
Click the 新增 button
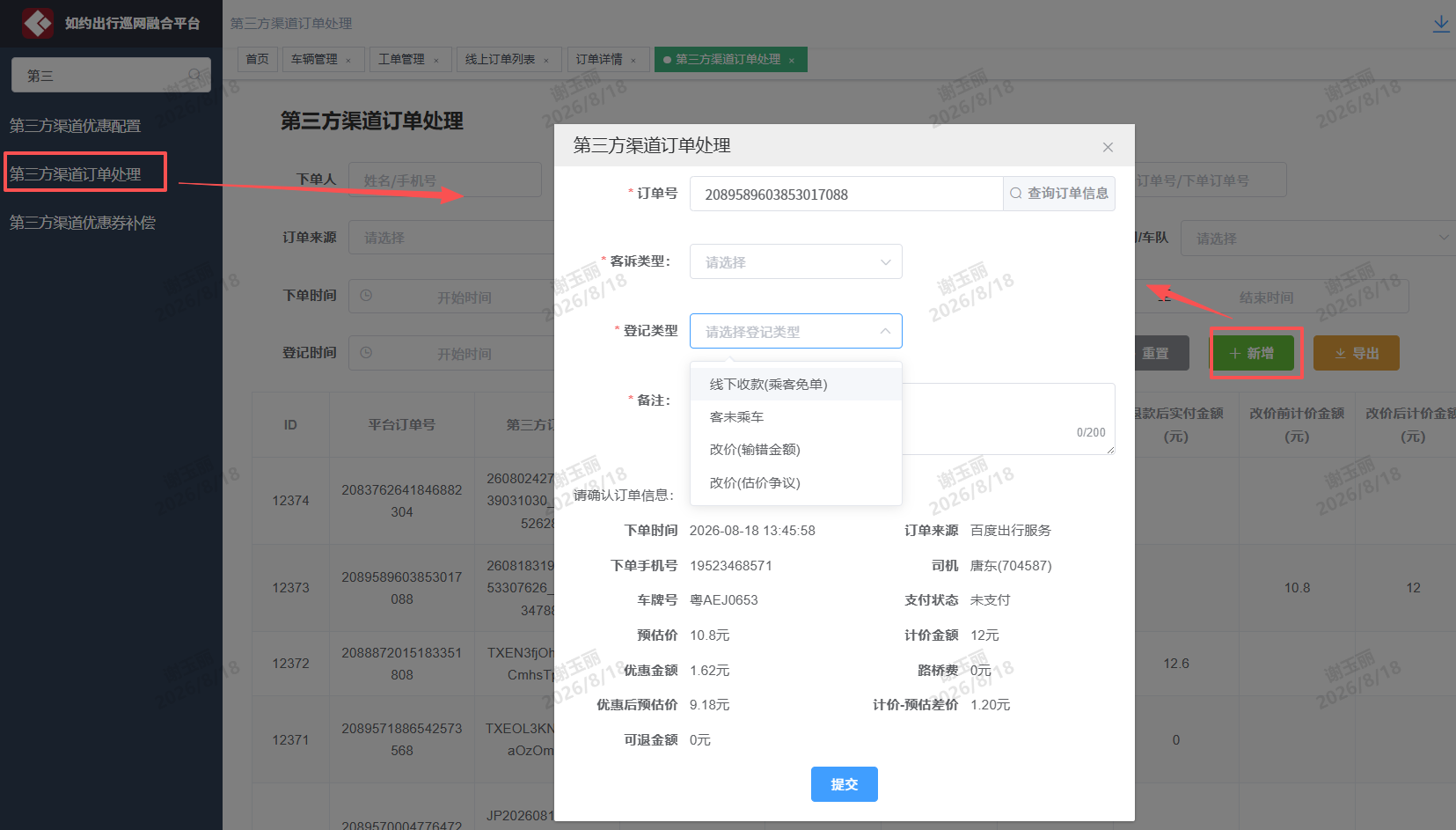1252,353
